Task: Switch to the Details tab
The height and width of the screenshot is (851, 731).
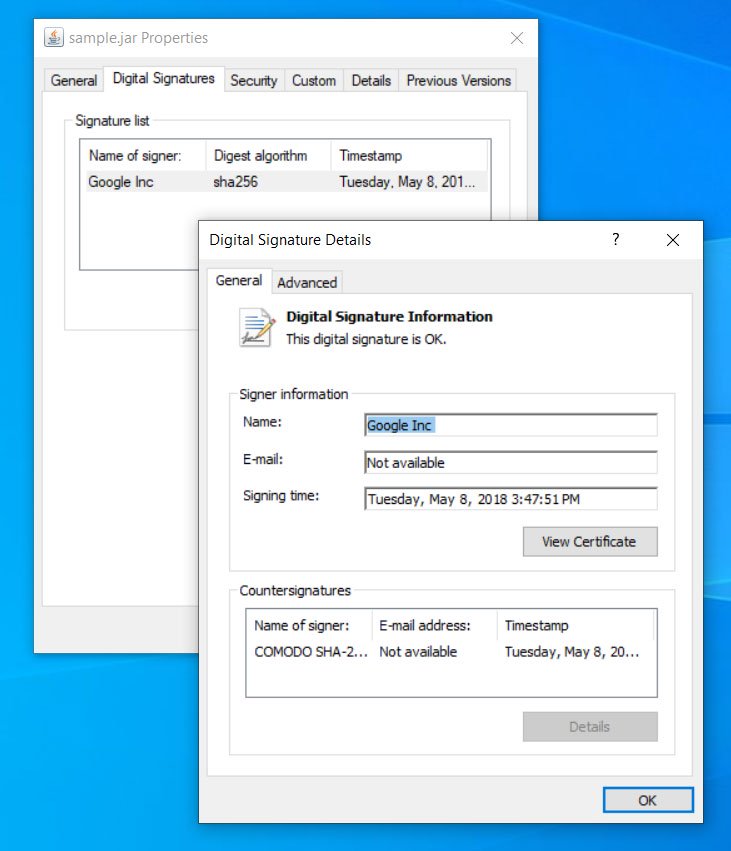Action: tap(371, 81)
